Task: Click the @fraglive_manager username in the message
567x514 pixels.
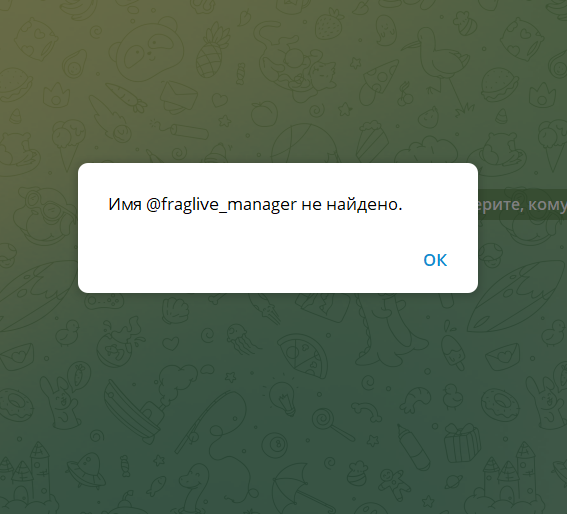Action: pyautogui.click(x=221, y=205)
